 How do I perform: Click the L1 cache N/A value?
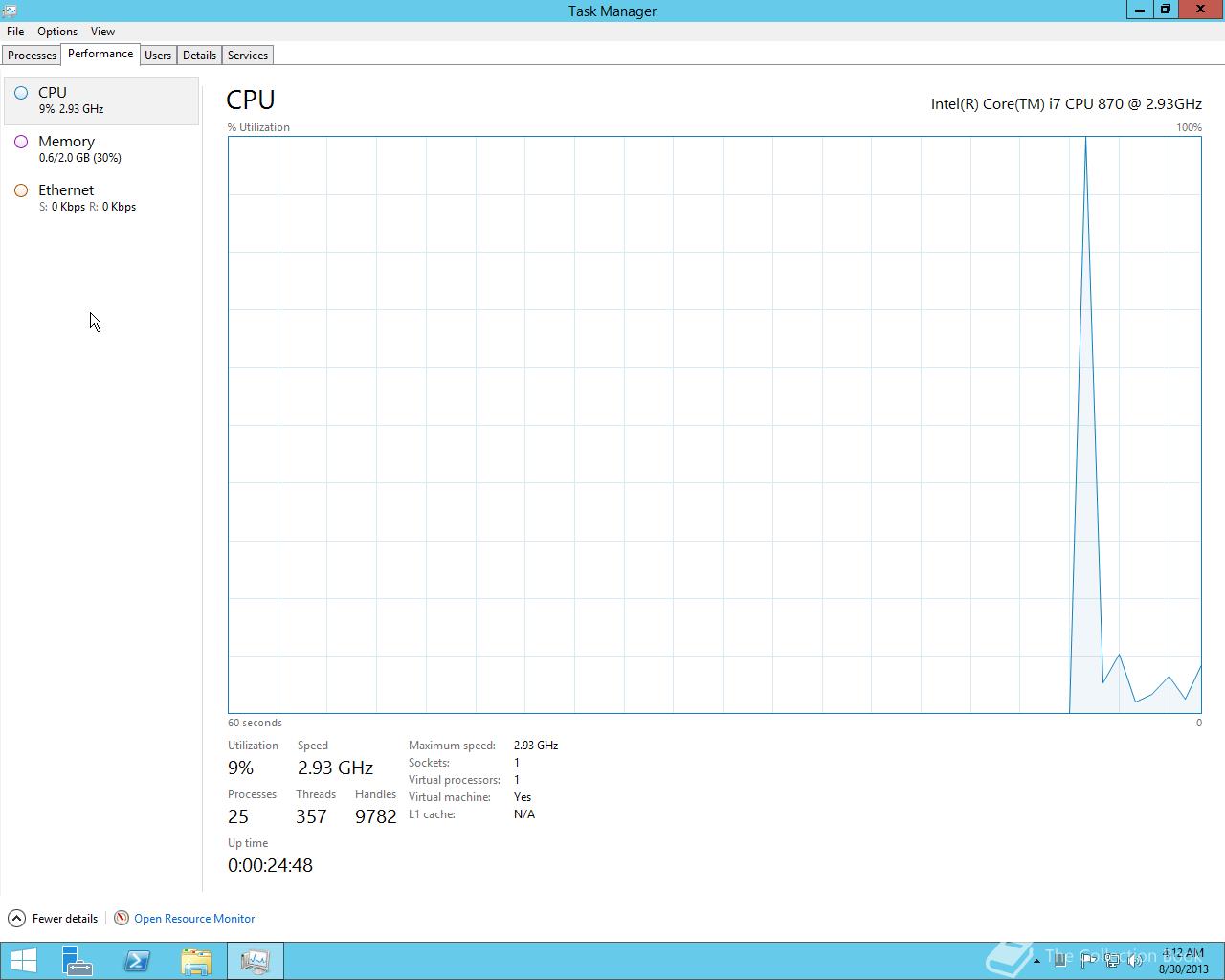point(524,814)
